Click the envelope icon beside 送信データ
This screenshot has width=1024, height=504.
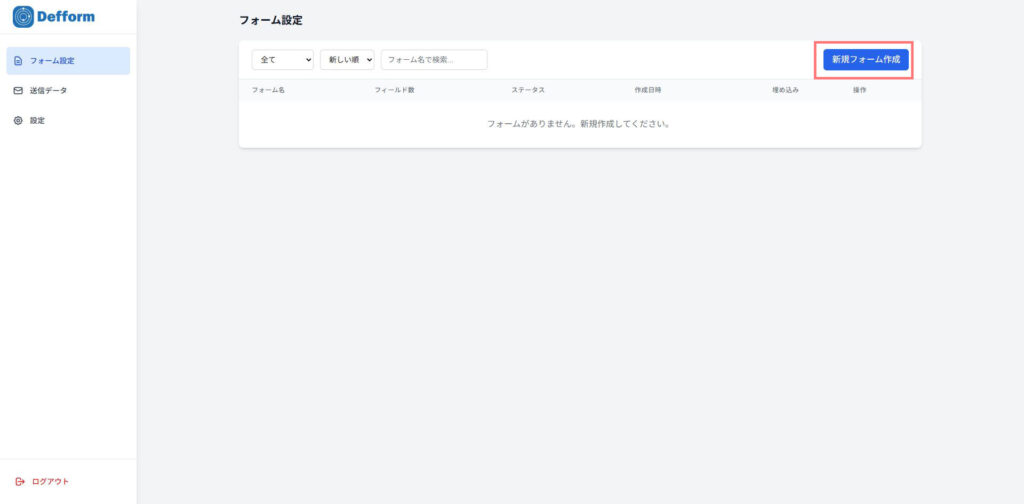point(18,91)
